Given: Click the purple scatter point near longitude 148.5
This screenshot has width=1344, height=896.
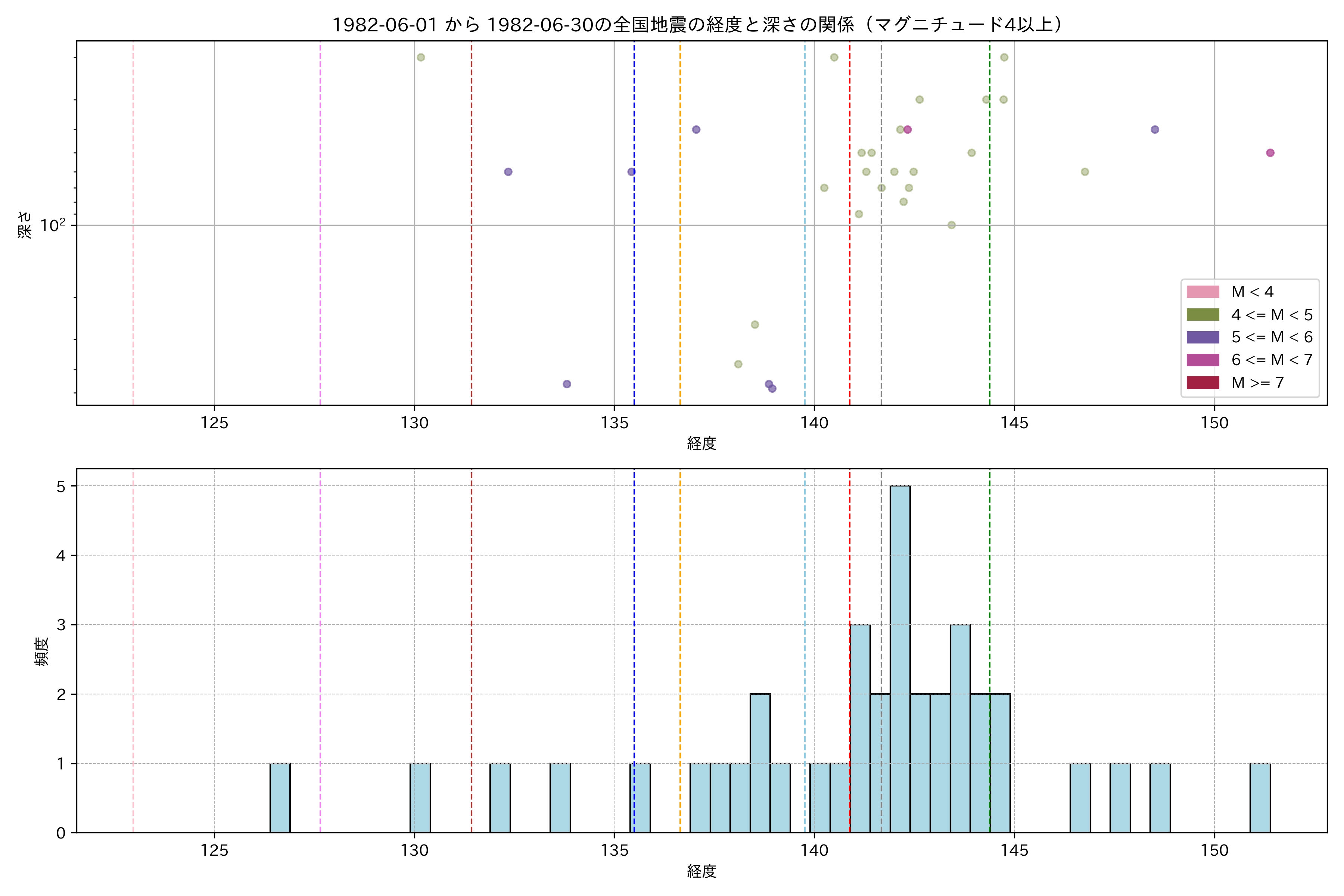Looking at the screenshot, I should click(1154, 130).
